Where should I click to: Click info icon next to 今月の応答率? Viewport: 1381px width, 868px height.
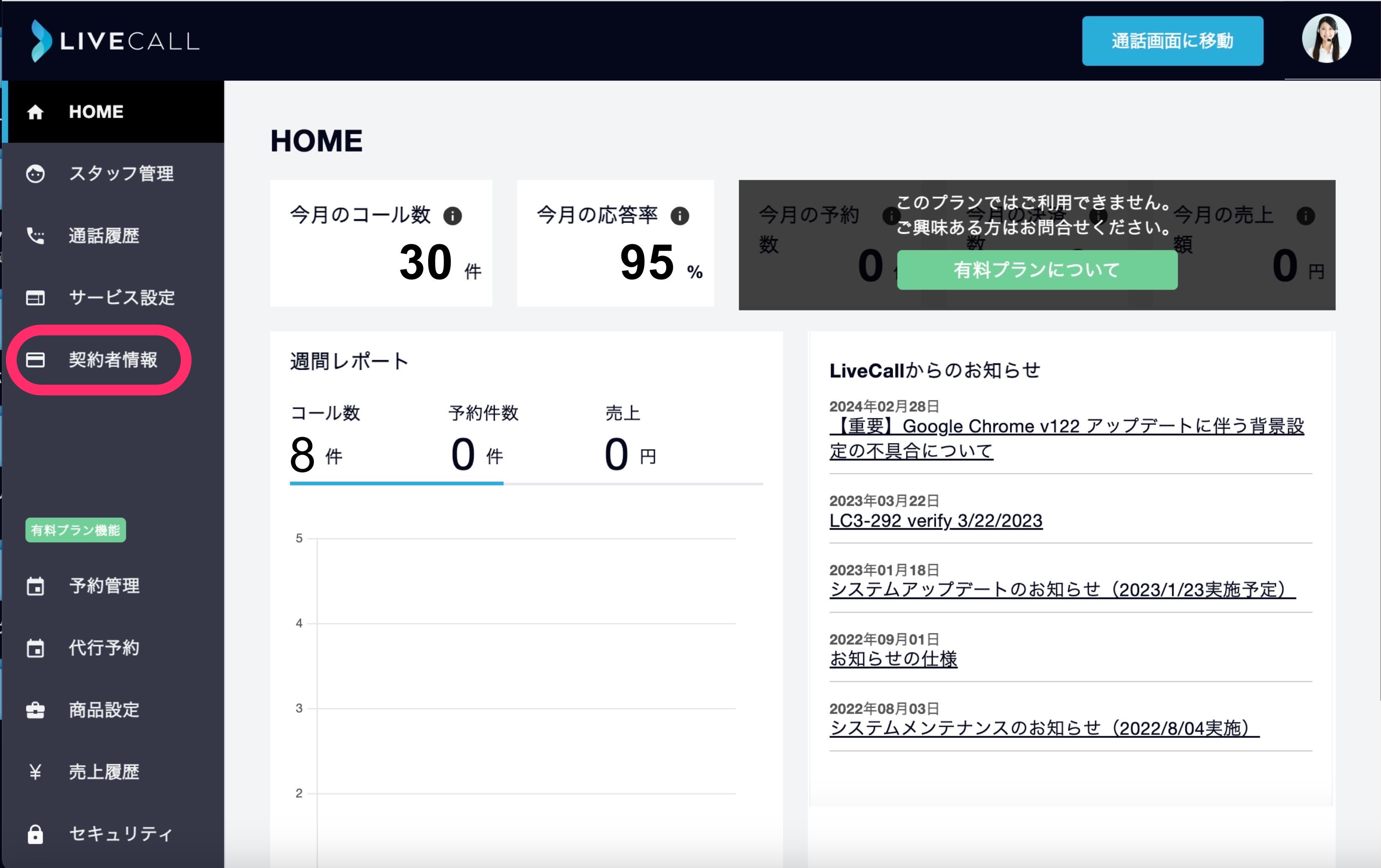tap(680, 215)
